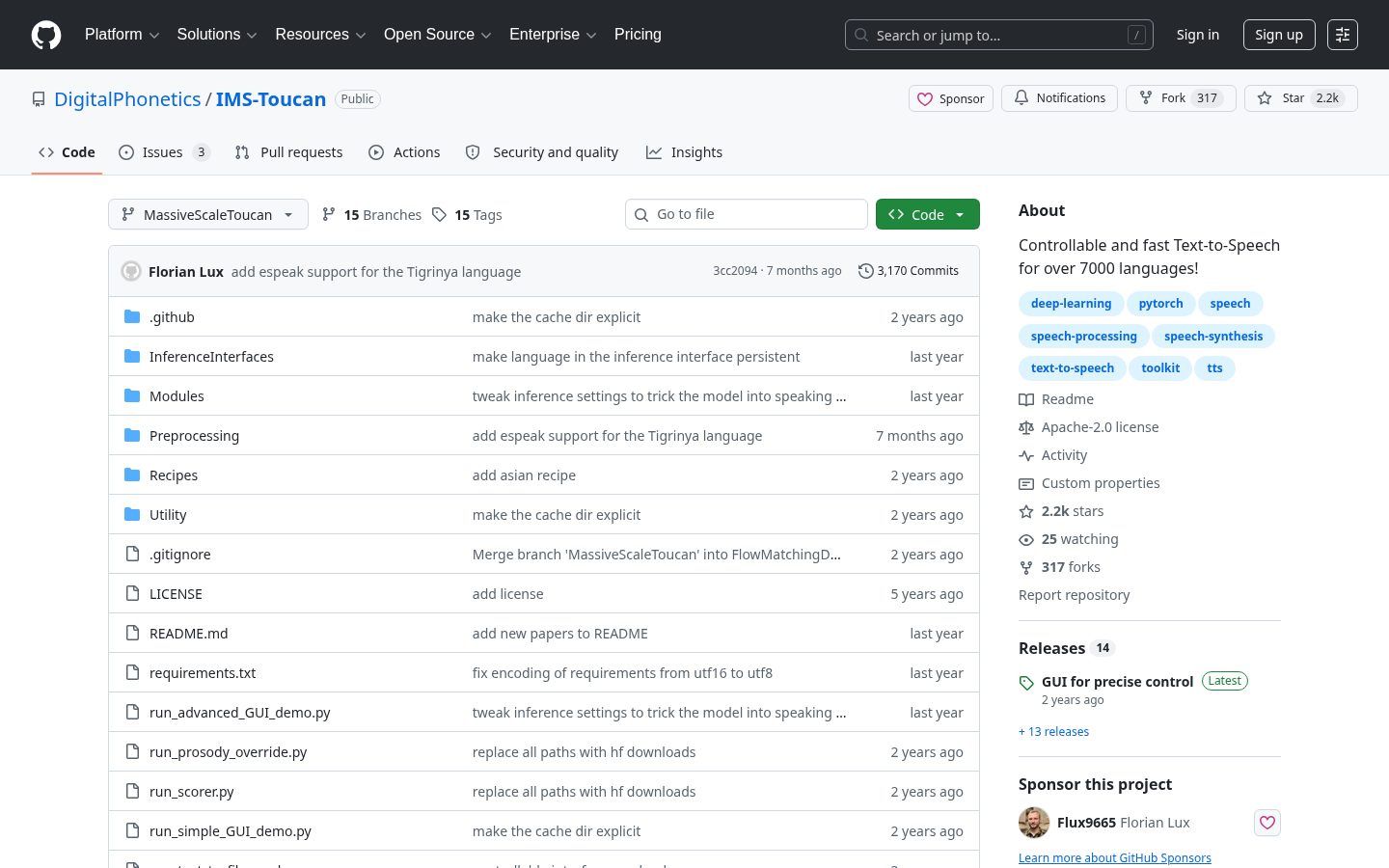Open commit hash 3cc2094

(x=735, y=271)
